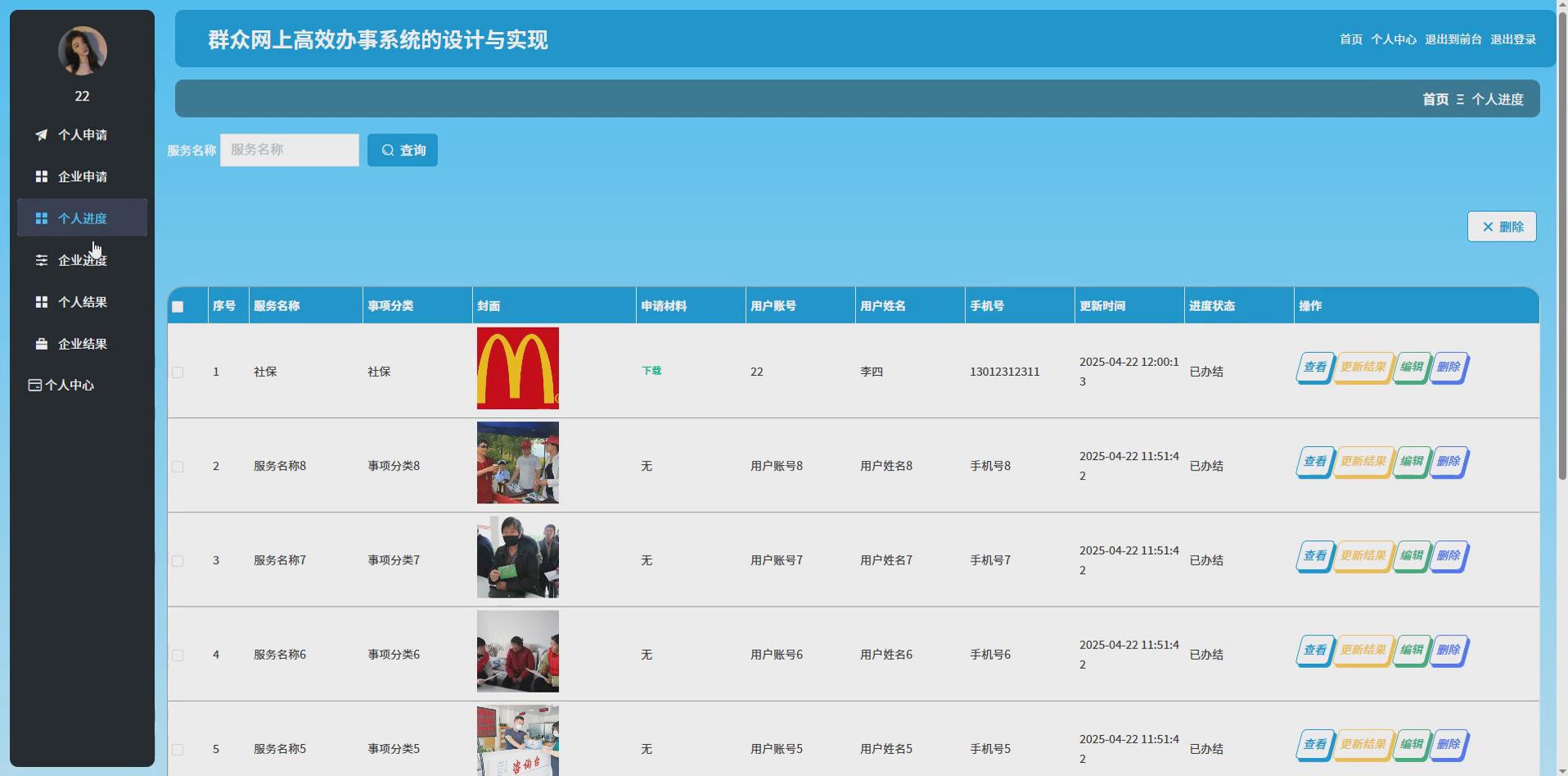
Task: Click 编辑 for the 服务名称7 row
Action: point(1412,556)
